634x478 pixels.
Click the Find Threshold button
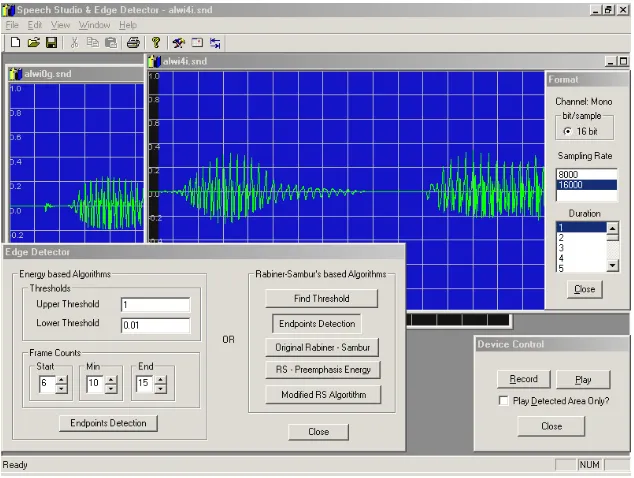coord(321,298)
